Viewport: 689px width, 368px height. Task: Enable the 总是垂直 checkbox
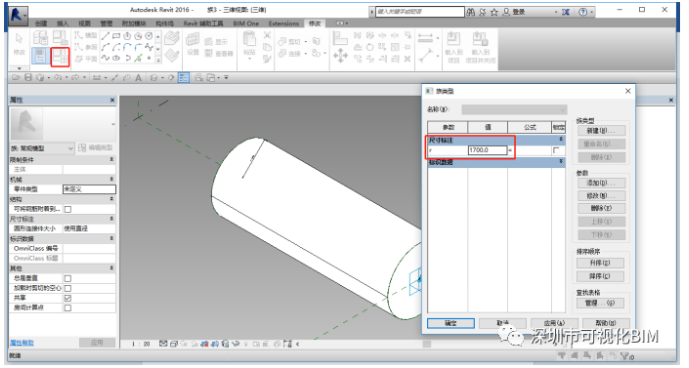coord(68,278)
